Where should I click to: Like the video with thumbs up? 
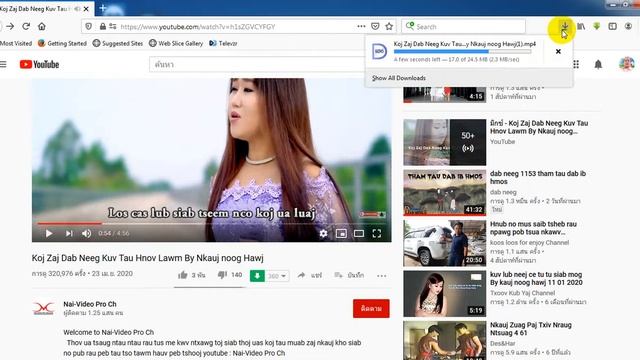pos(182,275)
